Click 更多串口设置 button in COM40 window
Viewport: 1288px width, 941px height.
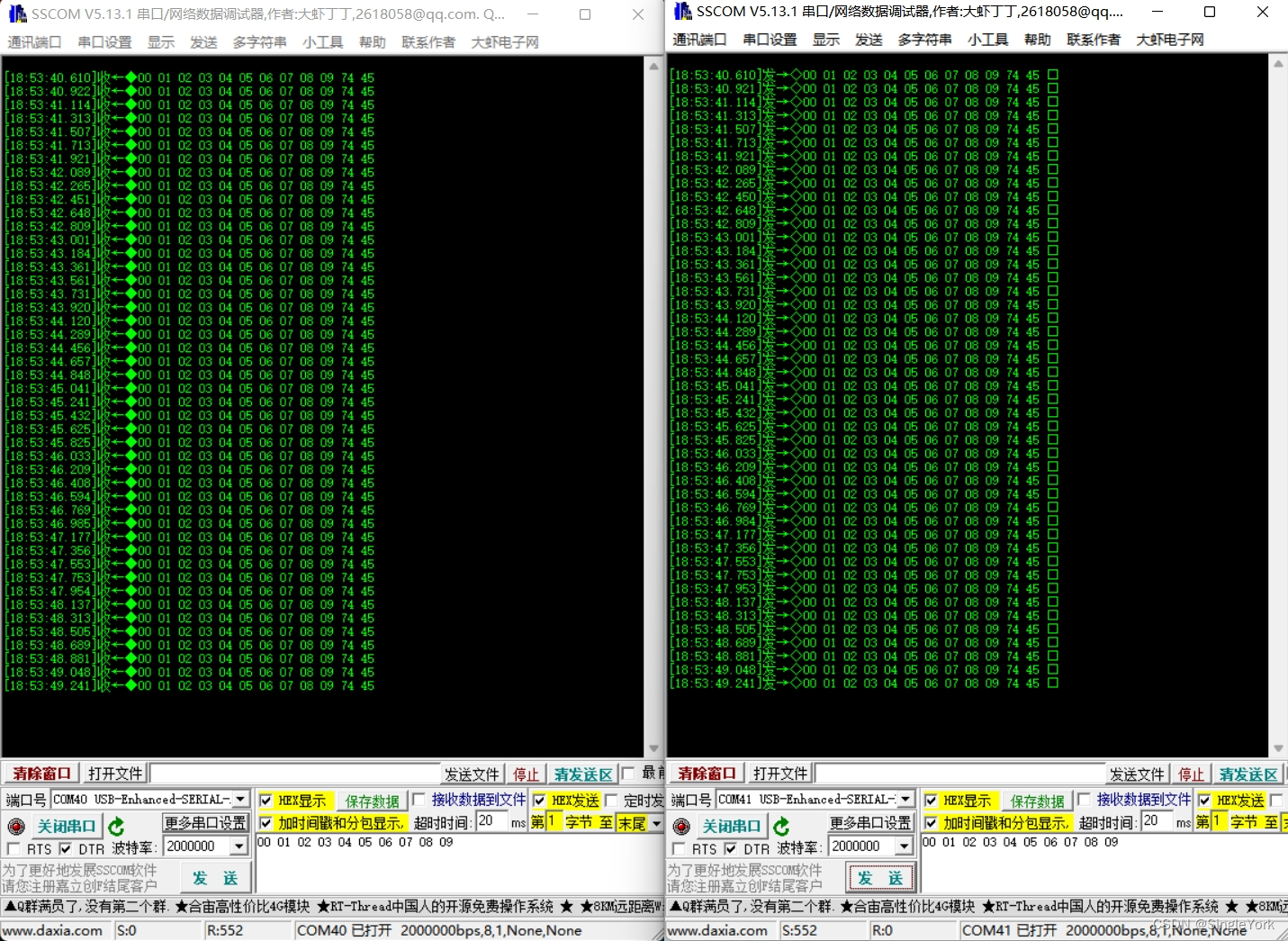(x=205, y=823)
